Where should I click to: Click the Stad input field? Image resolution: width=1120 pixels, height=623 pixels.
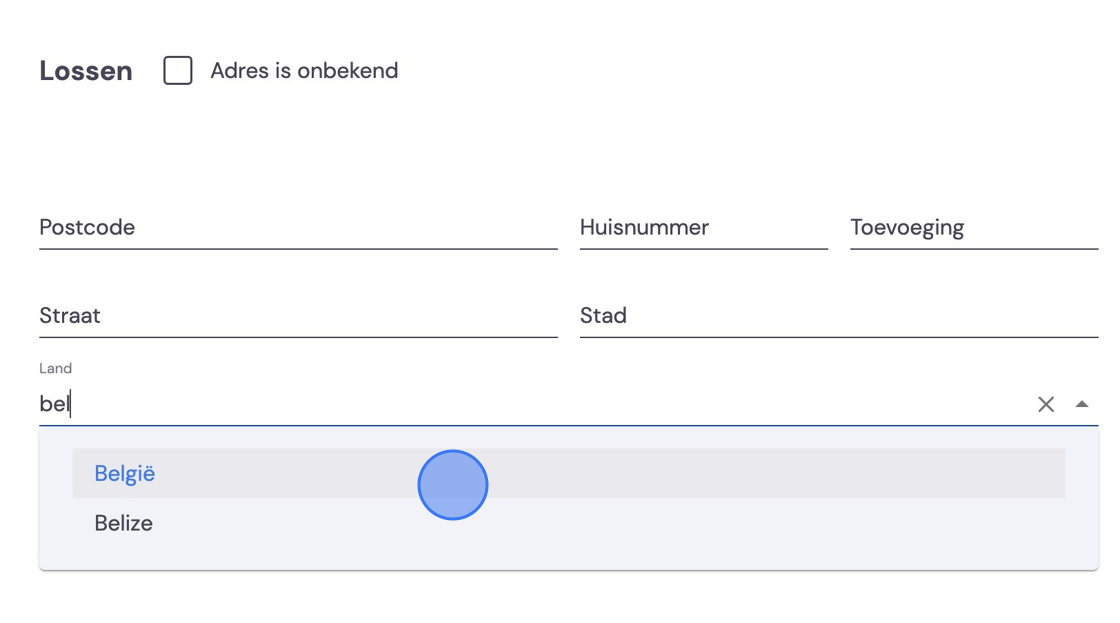pyautogui.click(x=839, y=316)
